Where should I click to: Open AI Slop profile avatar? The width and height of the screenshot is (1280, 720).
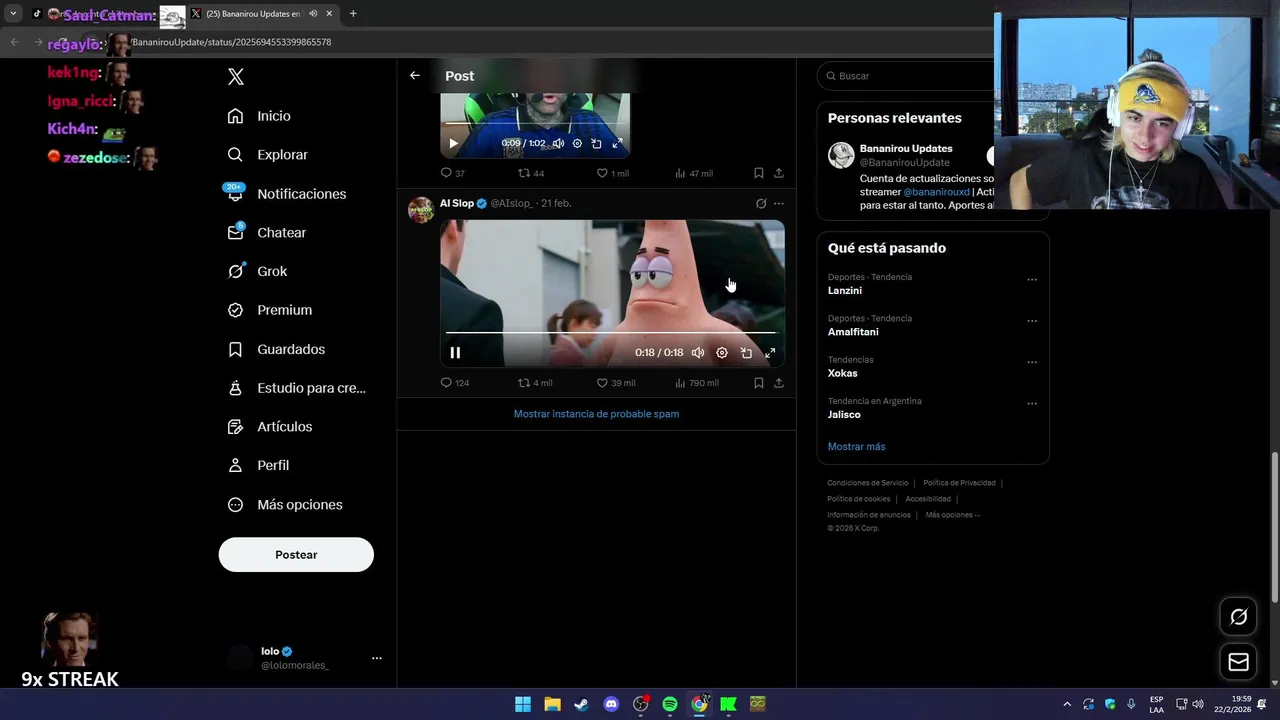[x=421, y=210]
